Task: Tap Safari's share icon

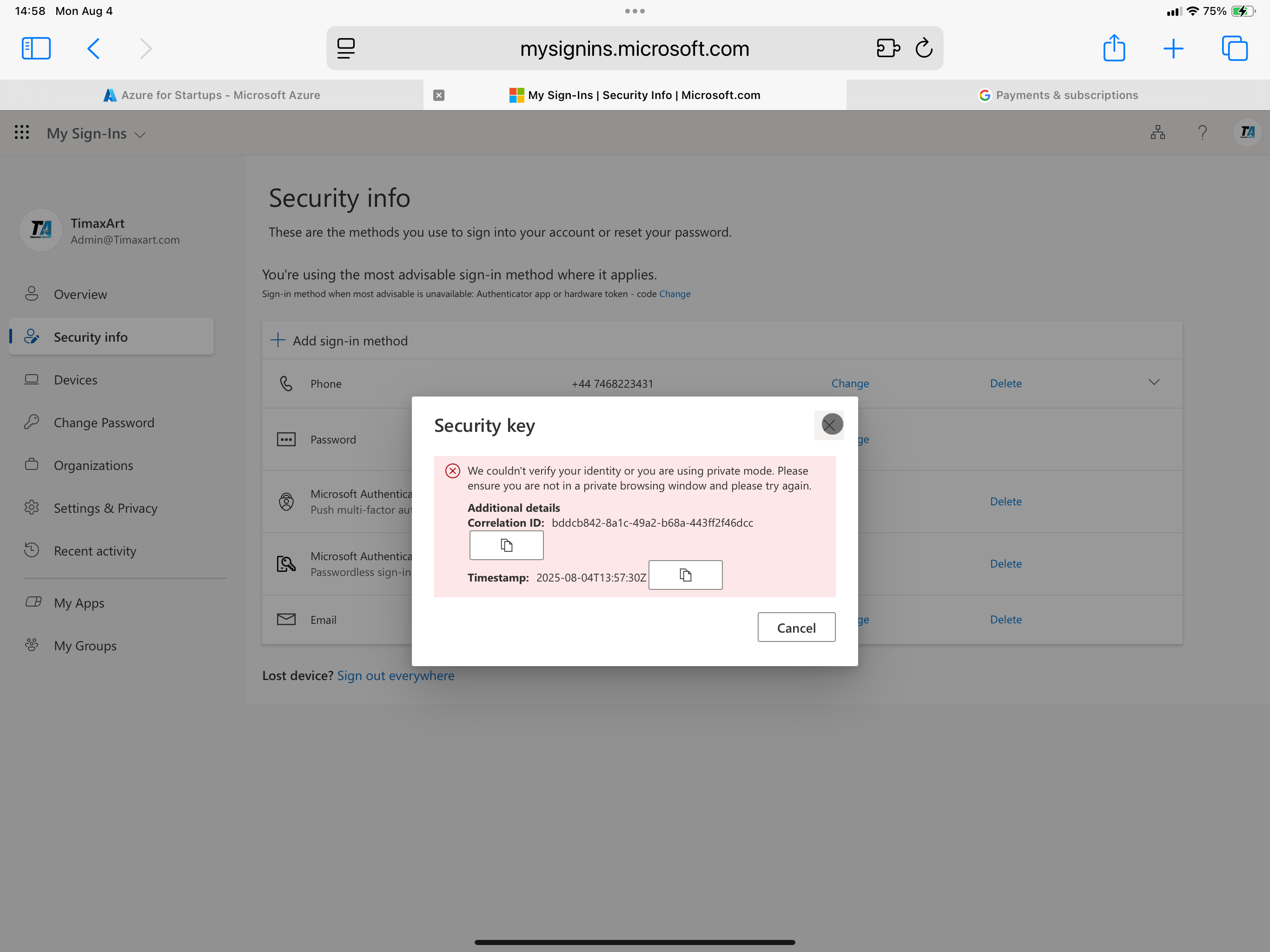Action: (1113, 48)
